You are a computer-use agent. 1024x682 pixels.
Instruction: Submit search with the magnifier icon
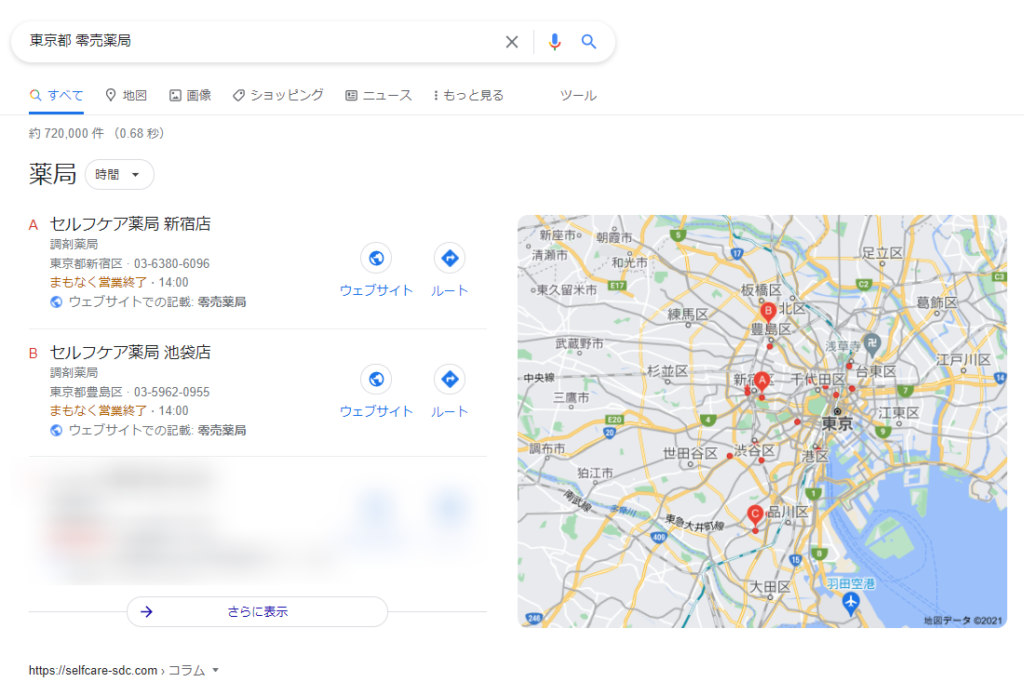point(588,42)
